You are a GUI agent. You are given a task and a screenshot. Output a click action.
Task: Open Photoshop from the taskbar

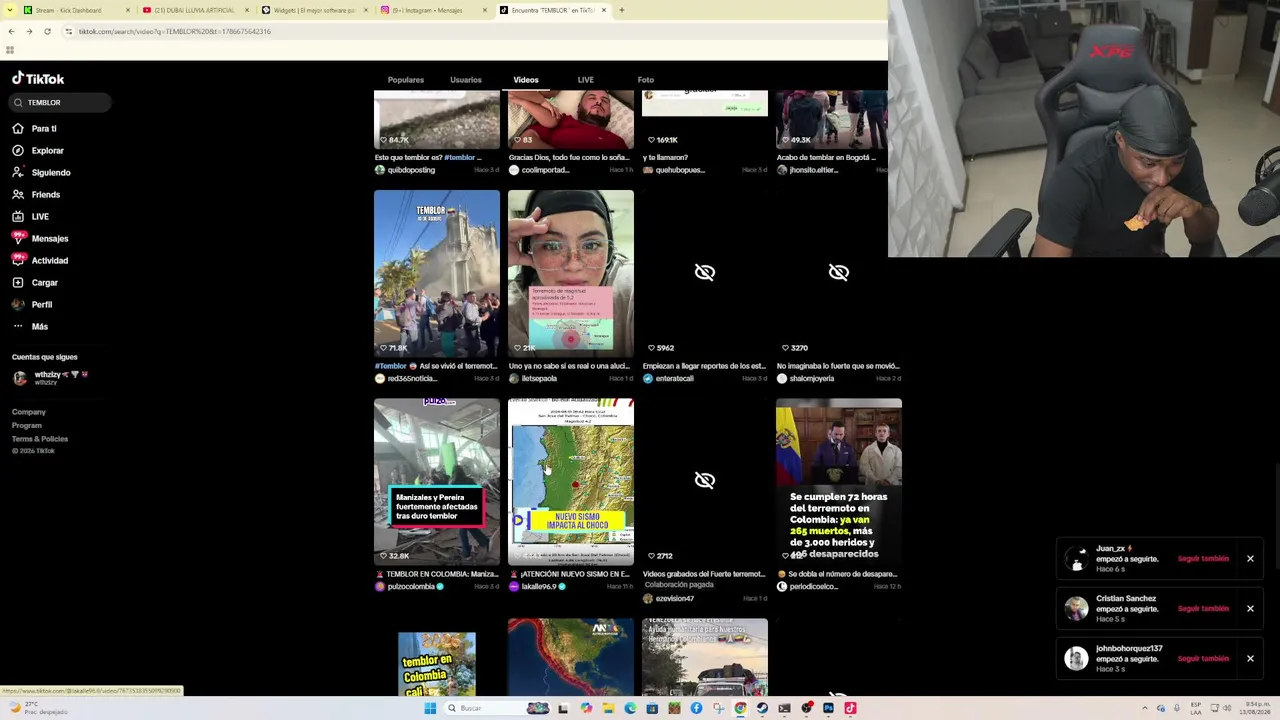click(x=828, y=708)
